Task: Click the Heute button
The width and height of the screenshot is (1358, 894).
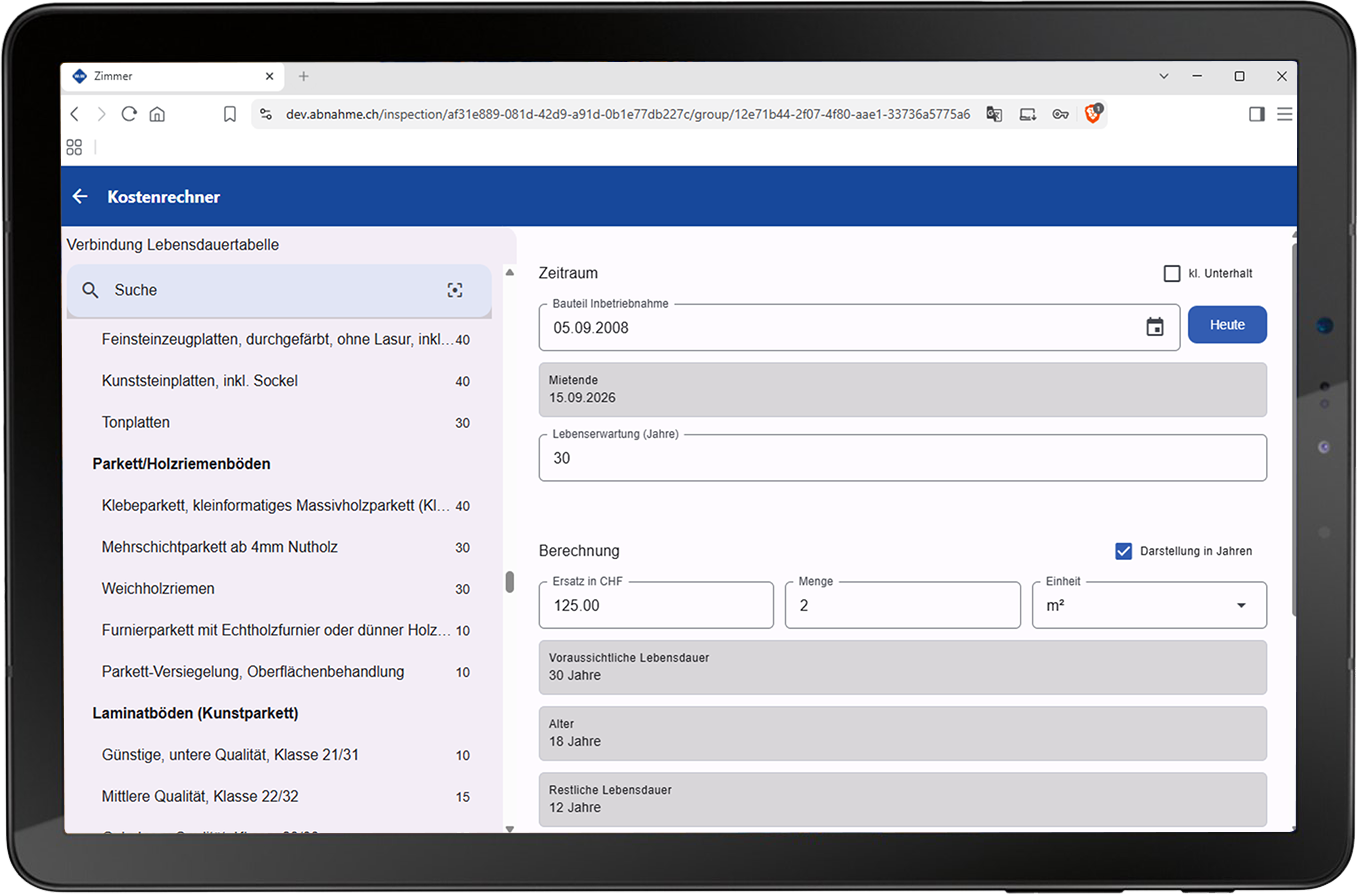Action: point(1227,325)
